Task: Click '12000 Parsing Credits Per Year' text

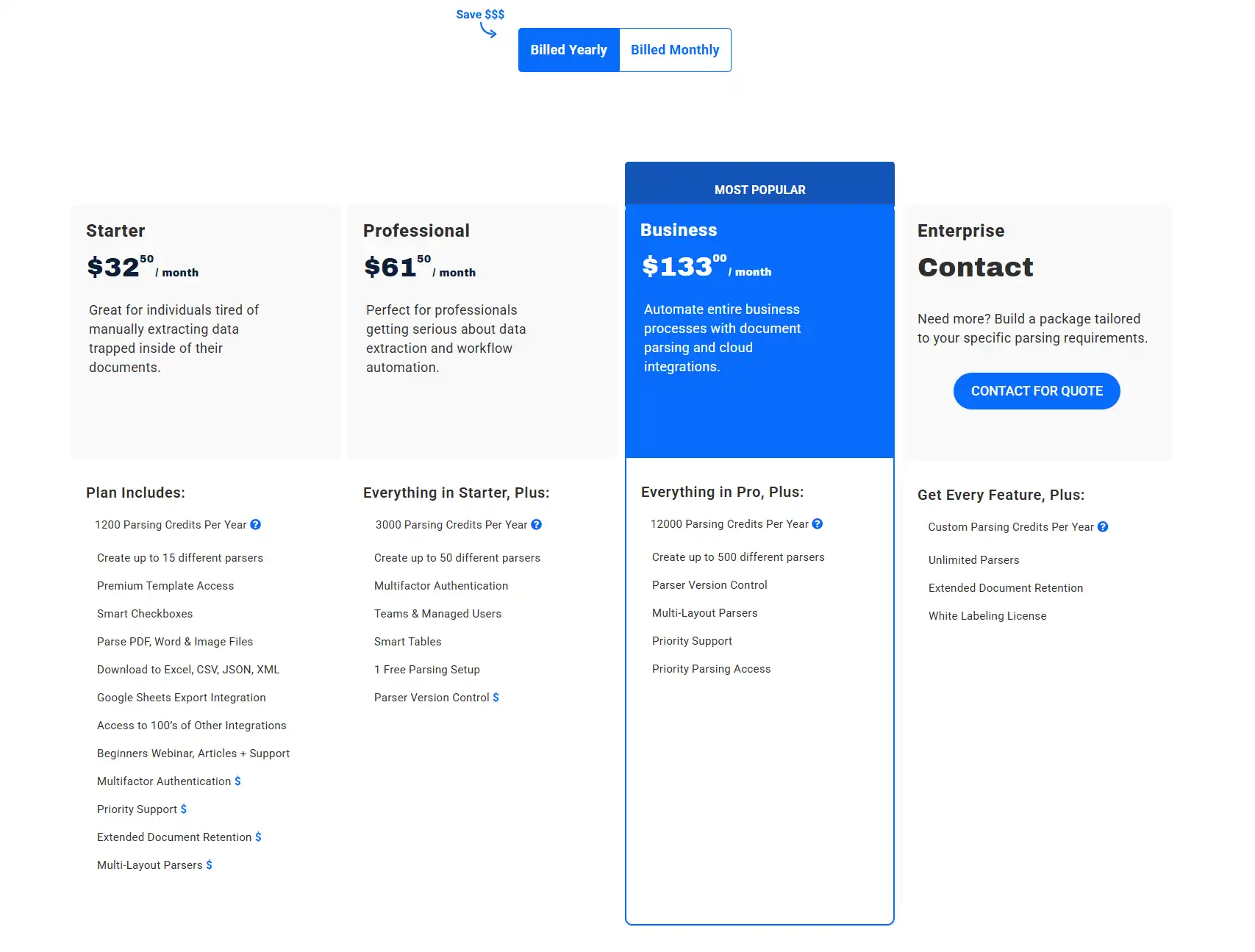Action: pos(729,524)
